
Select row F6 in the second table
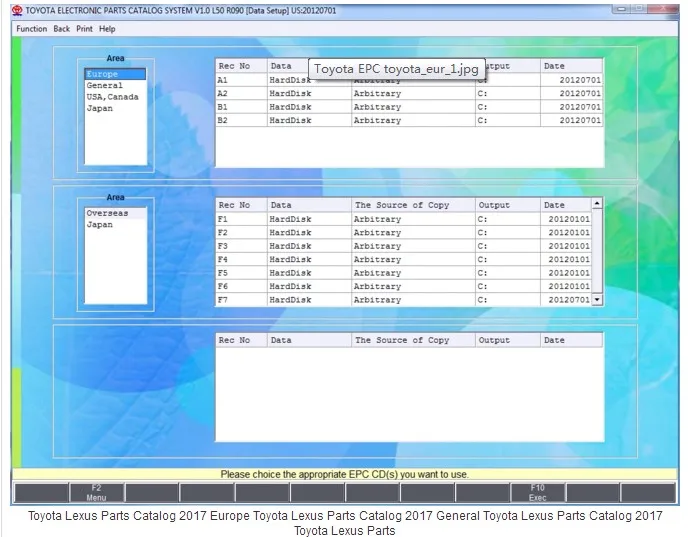click(404, 286)
